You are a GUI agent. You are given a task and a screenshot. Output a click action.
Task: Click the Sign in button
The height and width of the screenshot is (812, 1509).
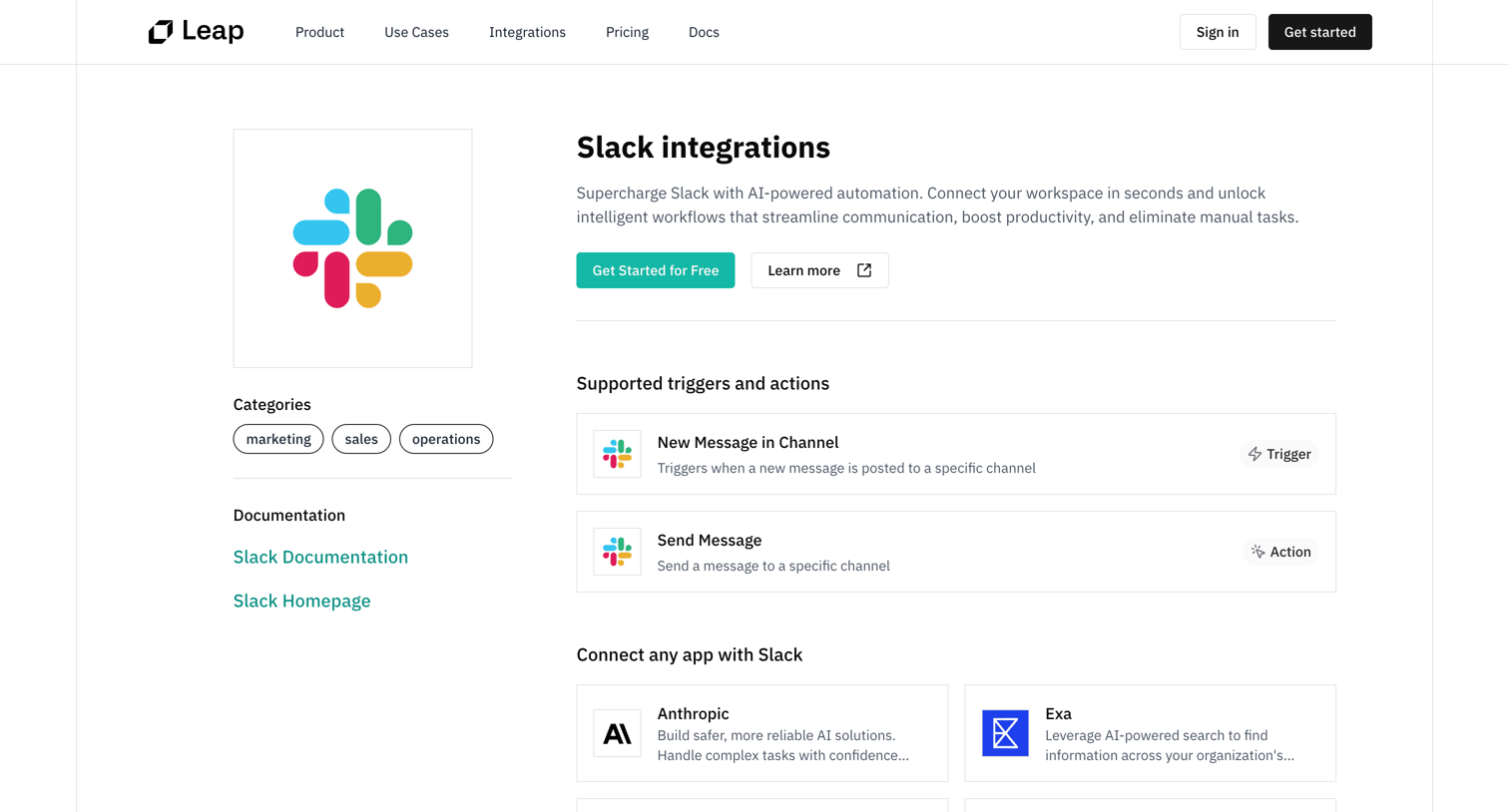click(1218, 32)
